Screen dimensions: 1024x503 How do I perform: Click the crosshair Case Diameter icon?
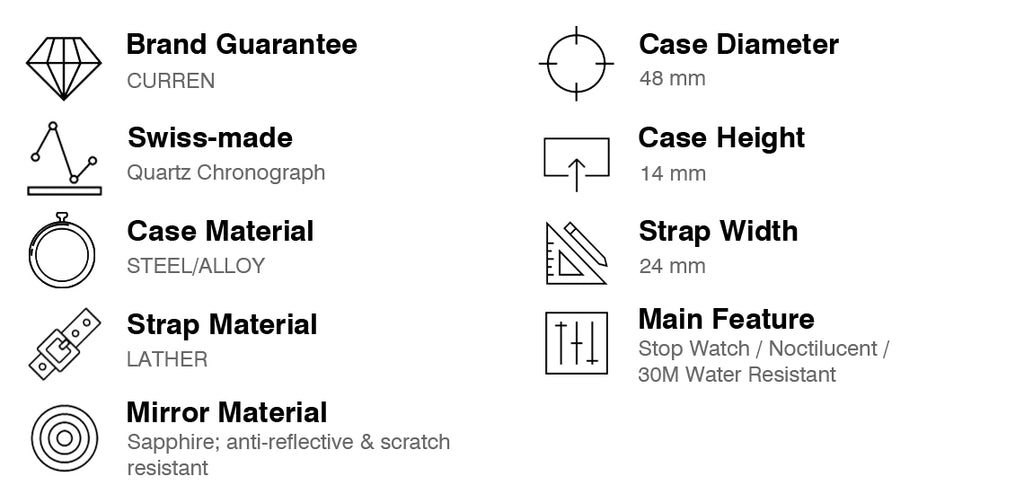(x=576, y=63)
